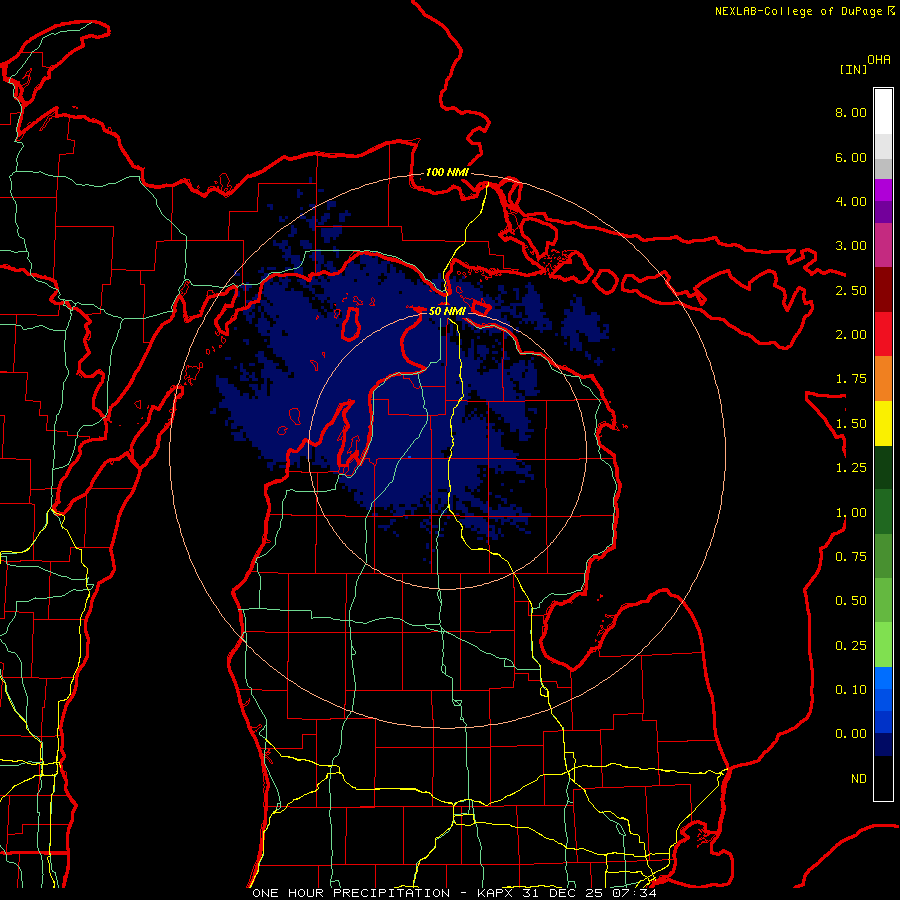
Task: Click the 0.25 legend value
Action: coord(851,646)
